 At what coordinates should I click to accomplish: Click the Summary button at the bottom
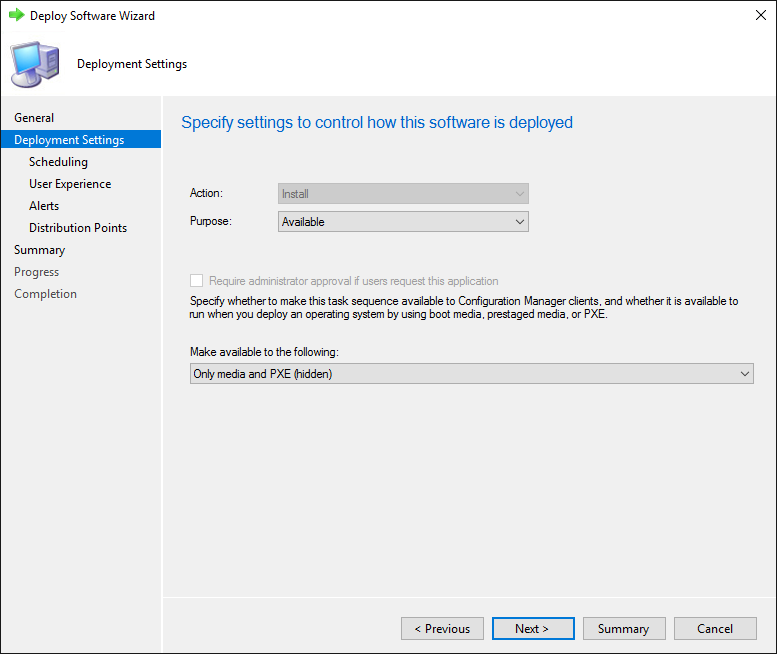(x=623, y=629)
